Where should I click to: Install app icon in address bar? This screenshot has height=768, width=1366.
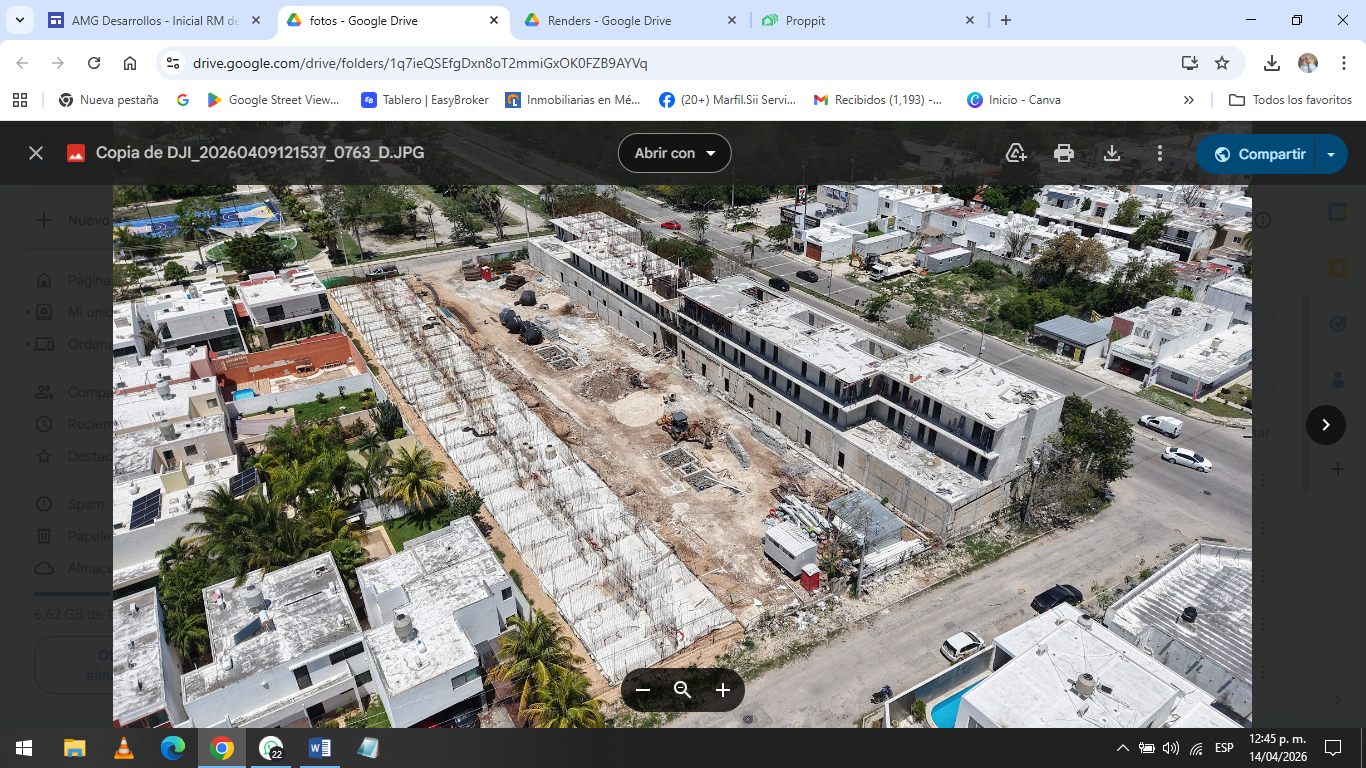1190,63
